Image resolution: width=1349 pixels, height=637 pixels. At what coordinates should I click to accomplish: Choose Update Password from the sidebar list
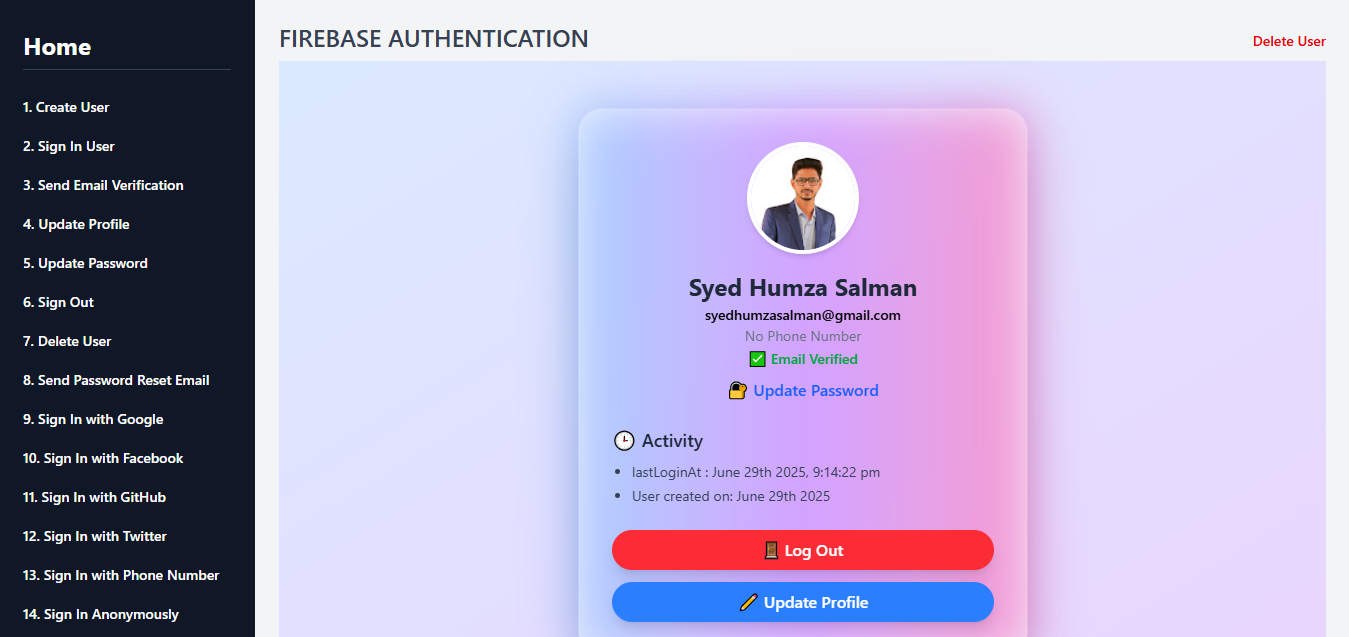pos(85,263)
